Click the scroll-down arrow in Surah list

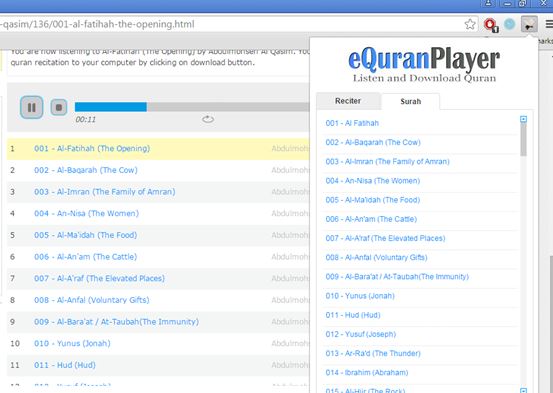[x=523, y=390]
